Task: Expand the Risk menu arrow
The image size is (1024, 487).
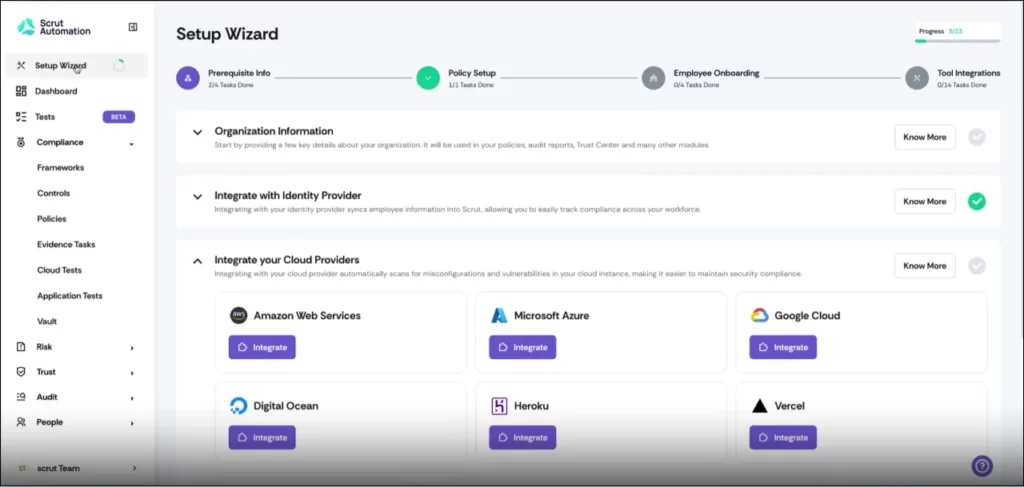Action: [x=131, y=348]
